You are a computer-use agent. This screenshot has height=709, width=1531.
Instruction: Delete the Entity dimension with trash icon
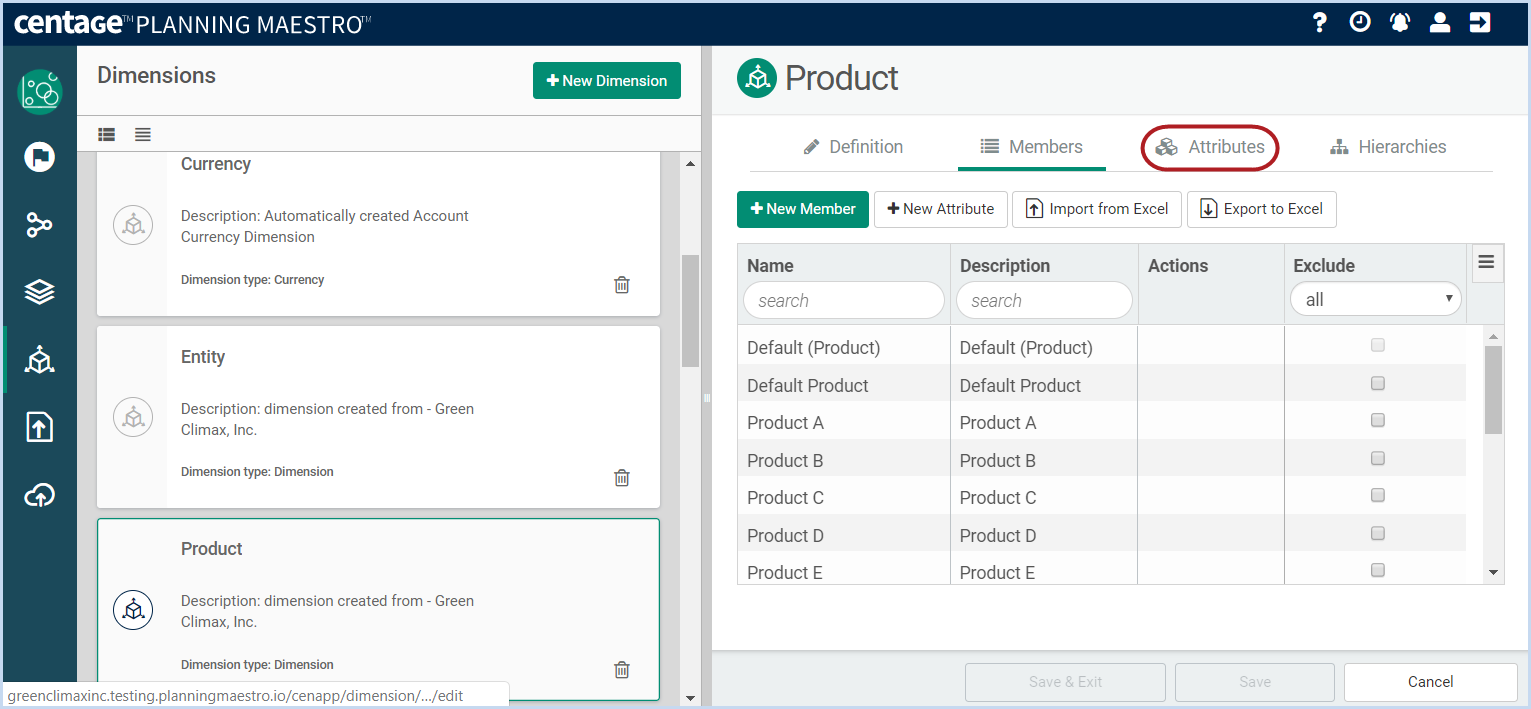point(622,477)
